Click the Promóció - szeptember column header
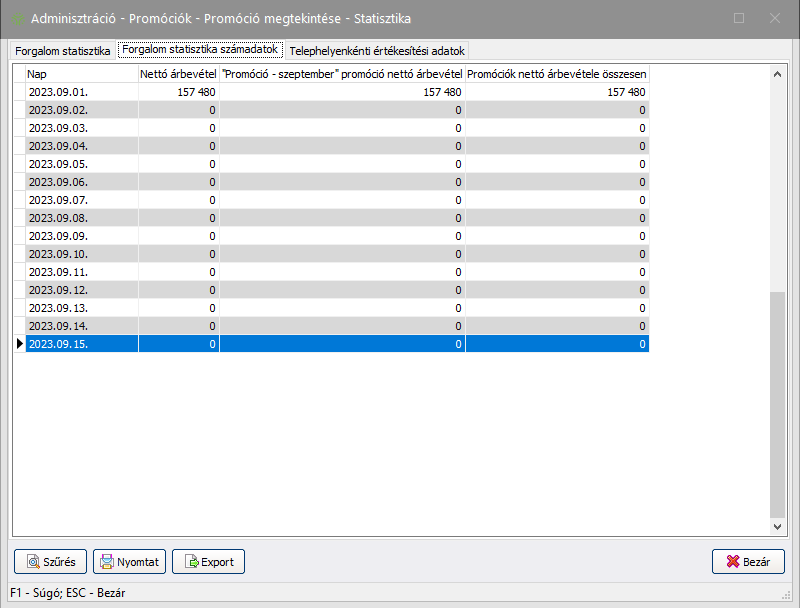 [342, 74]
